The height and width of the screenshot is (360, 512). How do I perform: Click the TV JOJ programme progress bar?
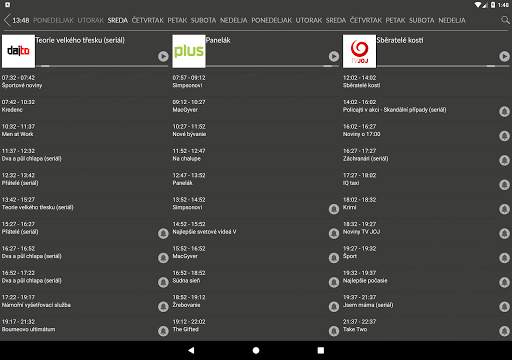pyautogui.click(x=443, y=66)
